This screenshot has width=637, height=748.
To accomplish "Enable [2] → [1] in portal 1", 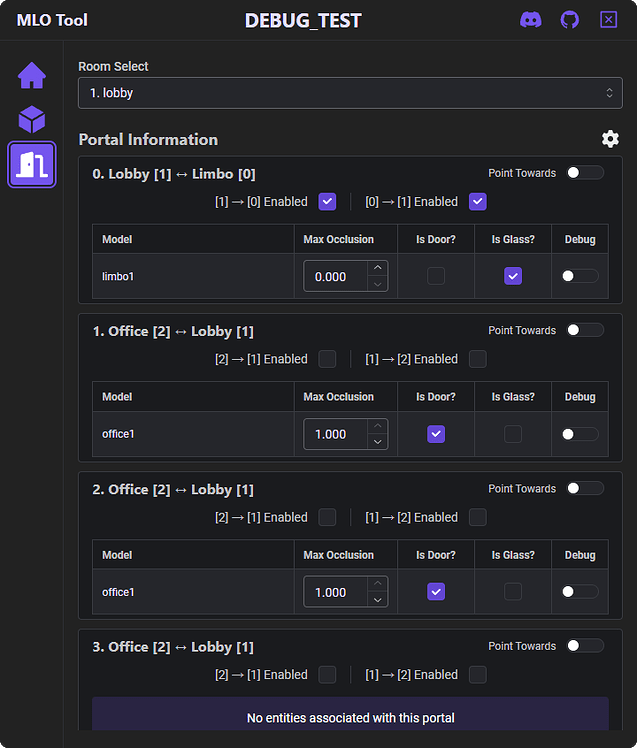I will 327,359.
